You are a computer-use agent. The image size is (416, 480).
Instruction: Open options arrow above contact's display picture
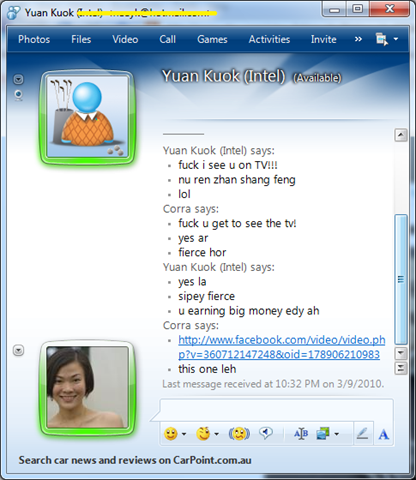pos(18,79)
